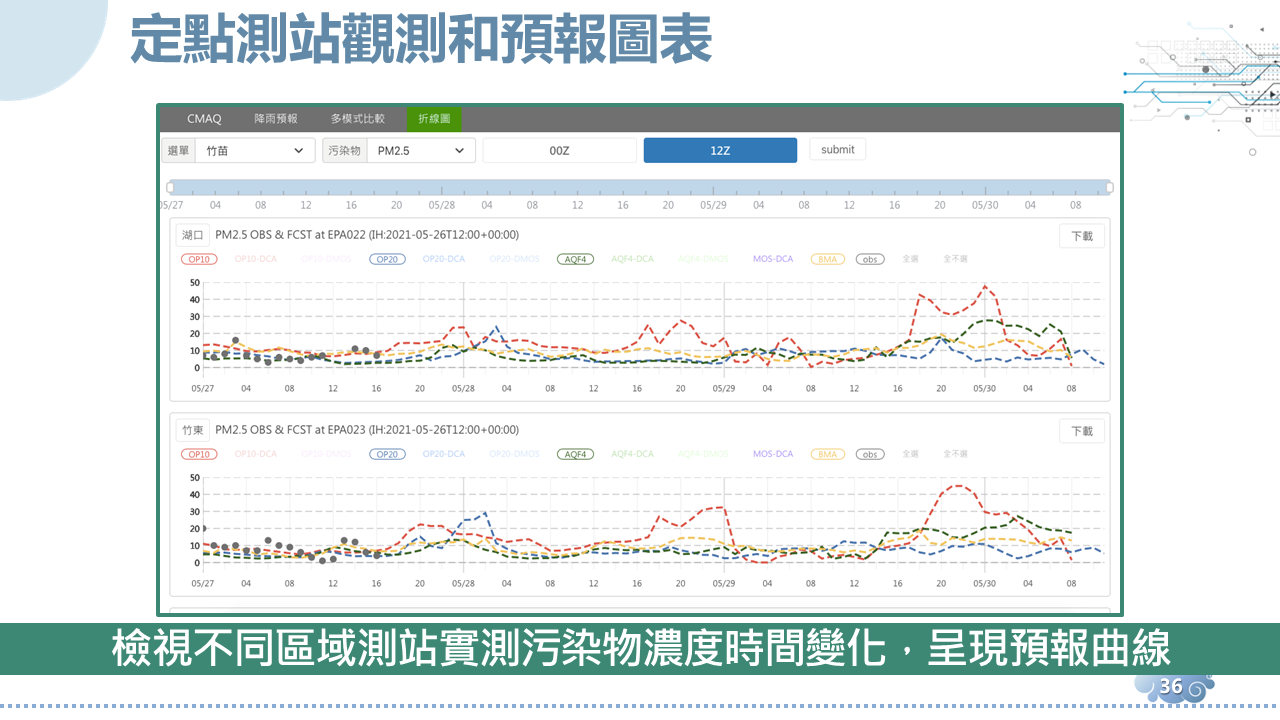Download the 湖口 station chart

(1082, 237)
